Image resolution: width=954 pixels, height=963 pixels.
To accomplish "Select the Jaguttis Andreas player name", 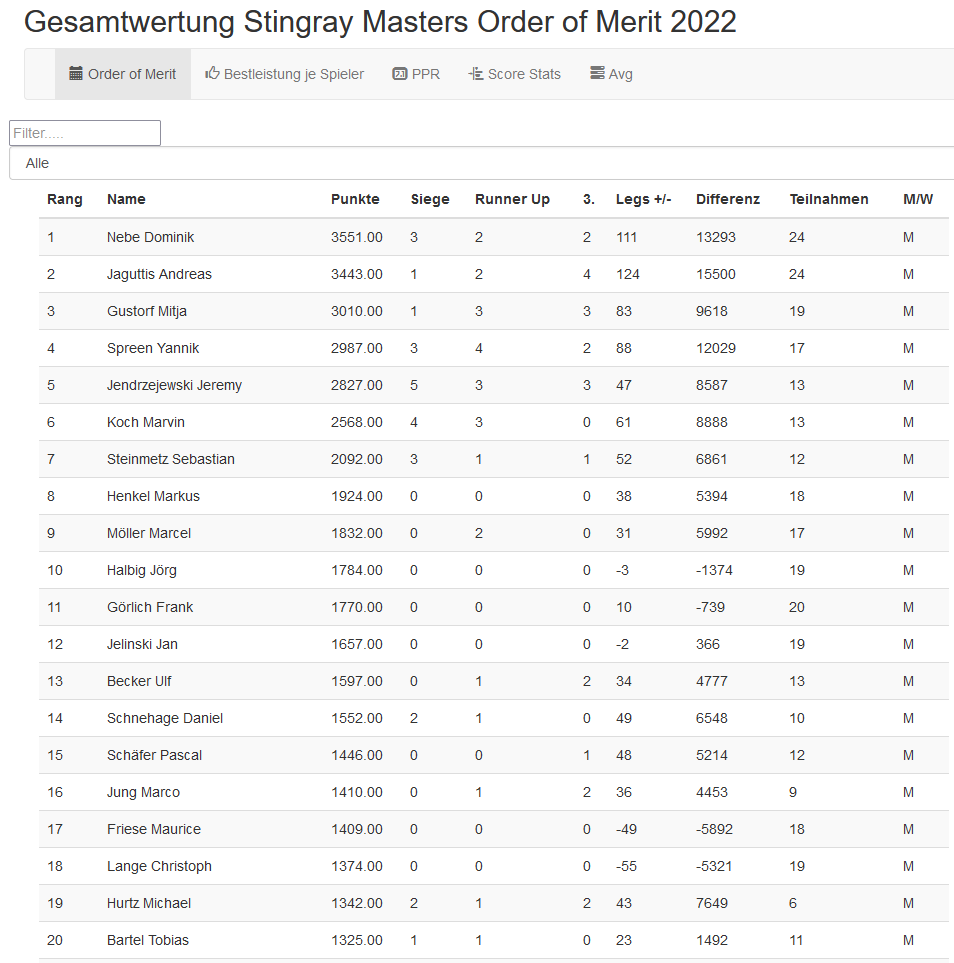I will click(159, 274).
